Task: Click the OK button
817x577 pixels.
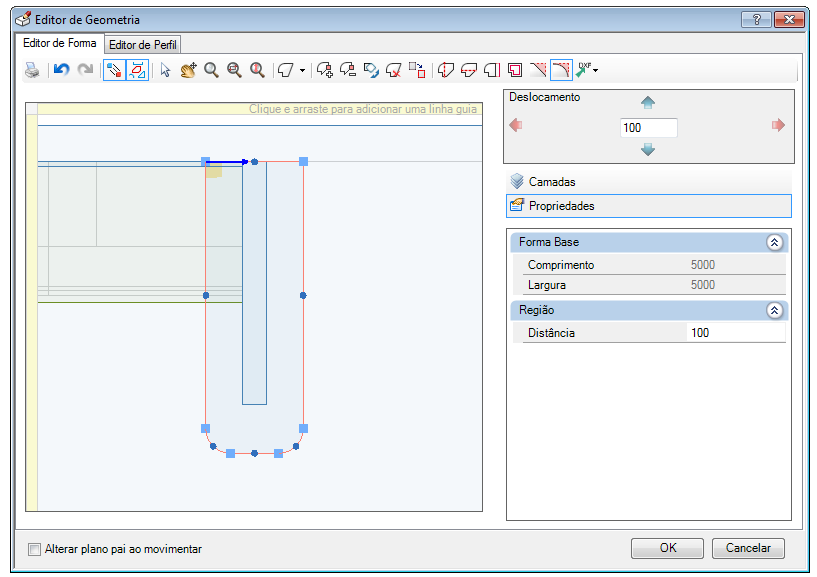Action: 667,548
